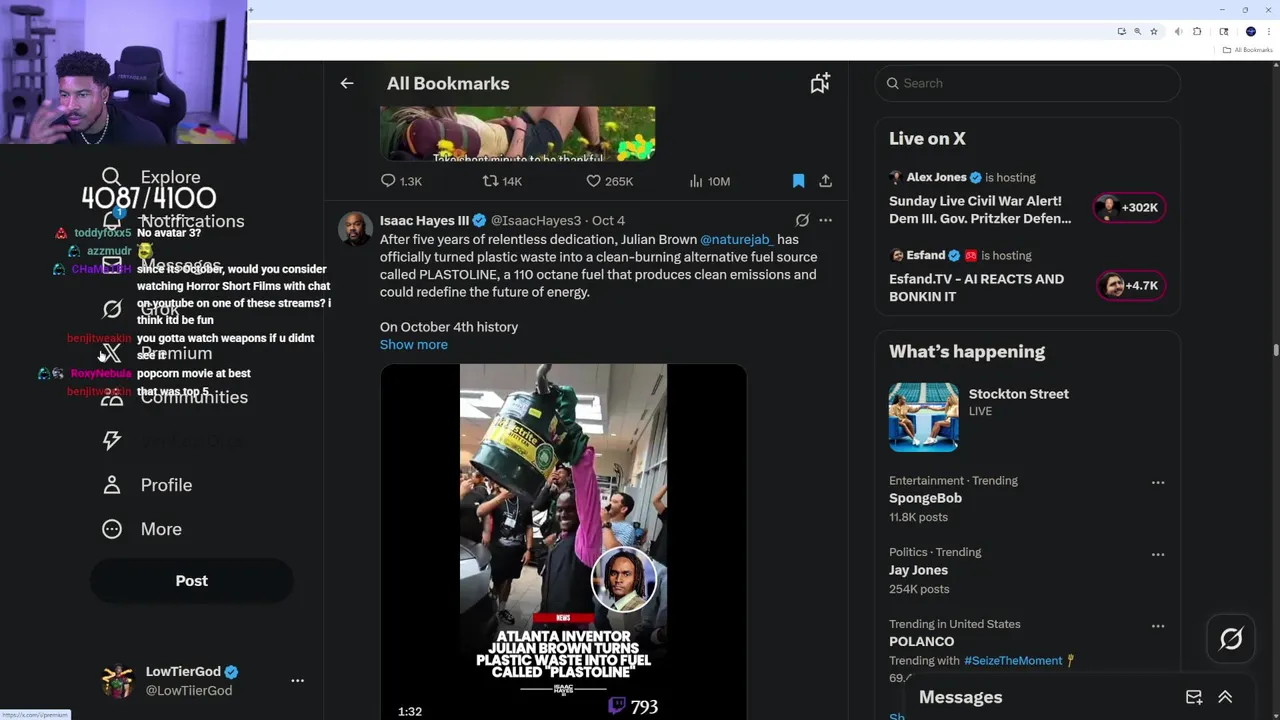This screenshot has height=720, width=1280.
Task: Click the Post button
Action: pos(192,581)
